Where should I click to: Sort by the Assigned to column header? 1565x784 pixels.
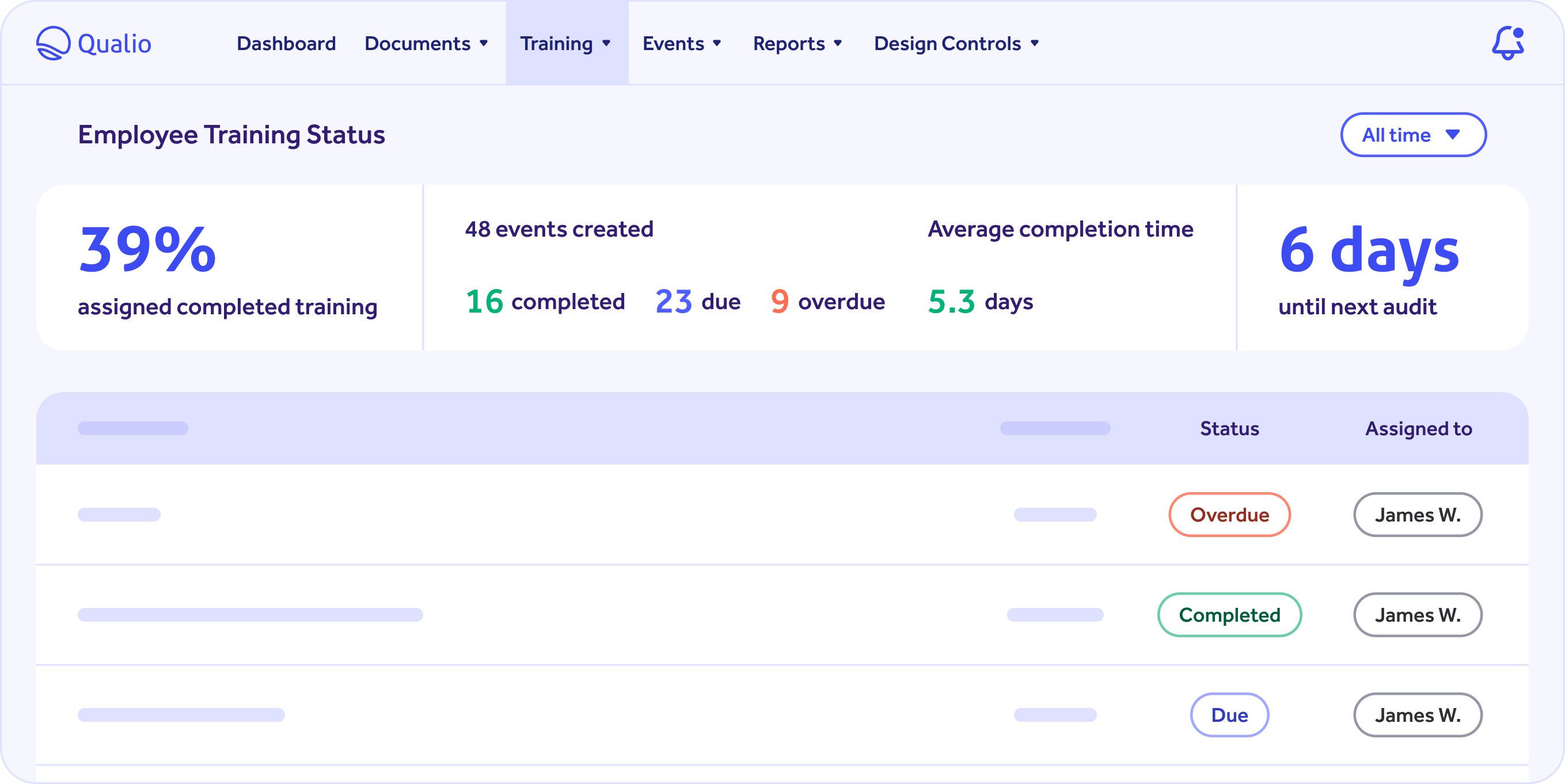(x=1418, y=428)
